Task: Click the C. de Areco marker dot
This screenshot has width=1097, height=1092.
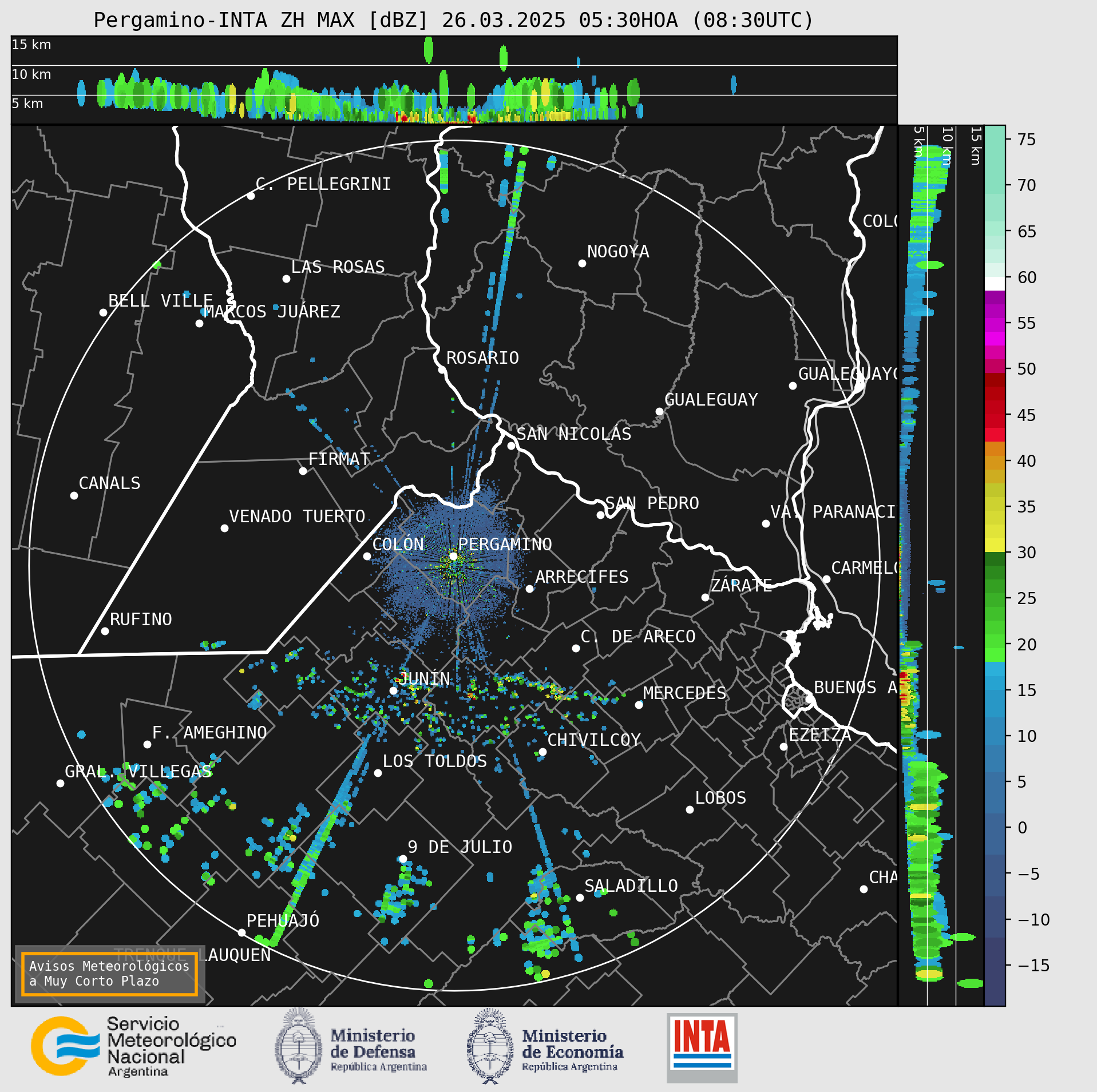Action: coord(576,648)
